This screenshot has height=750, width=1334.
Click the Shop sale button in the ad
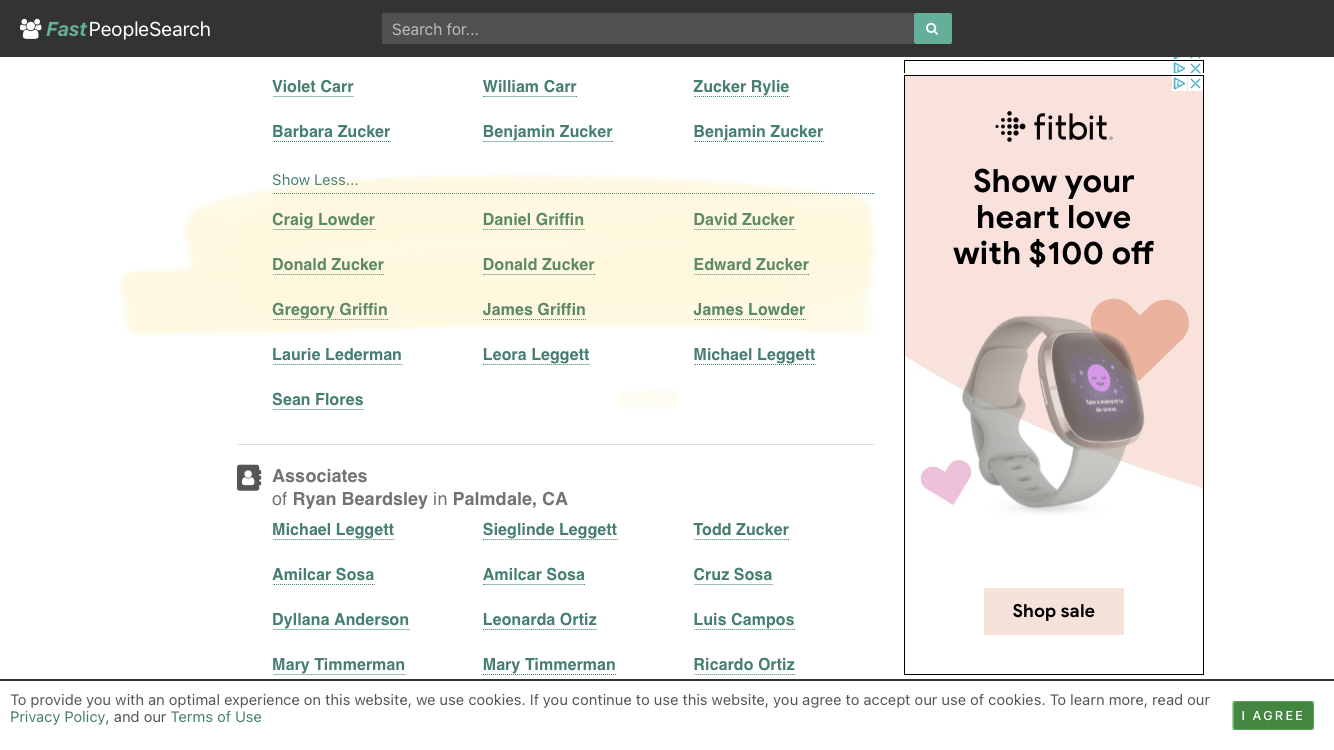tap(1054, 611)
